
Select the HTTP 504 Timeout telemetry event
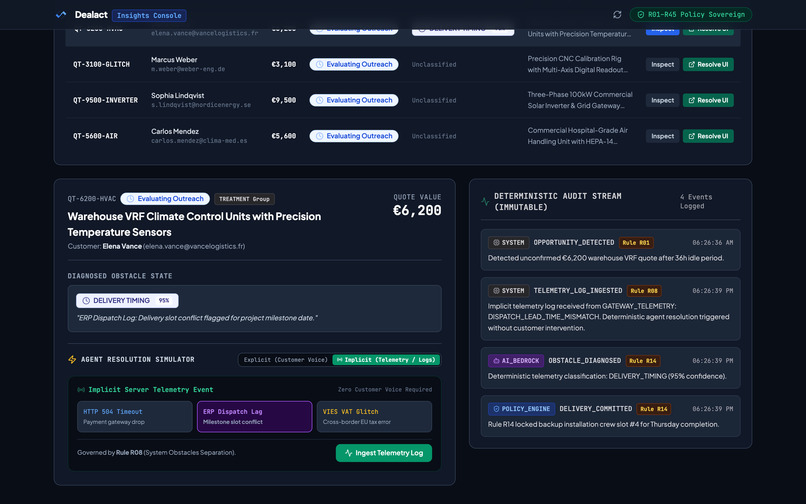tap(135, 417)
